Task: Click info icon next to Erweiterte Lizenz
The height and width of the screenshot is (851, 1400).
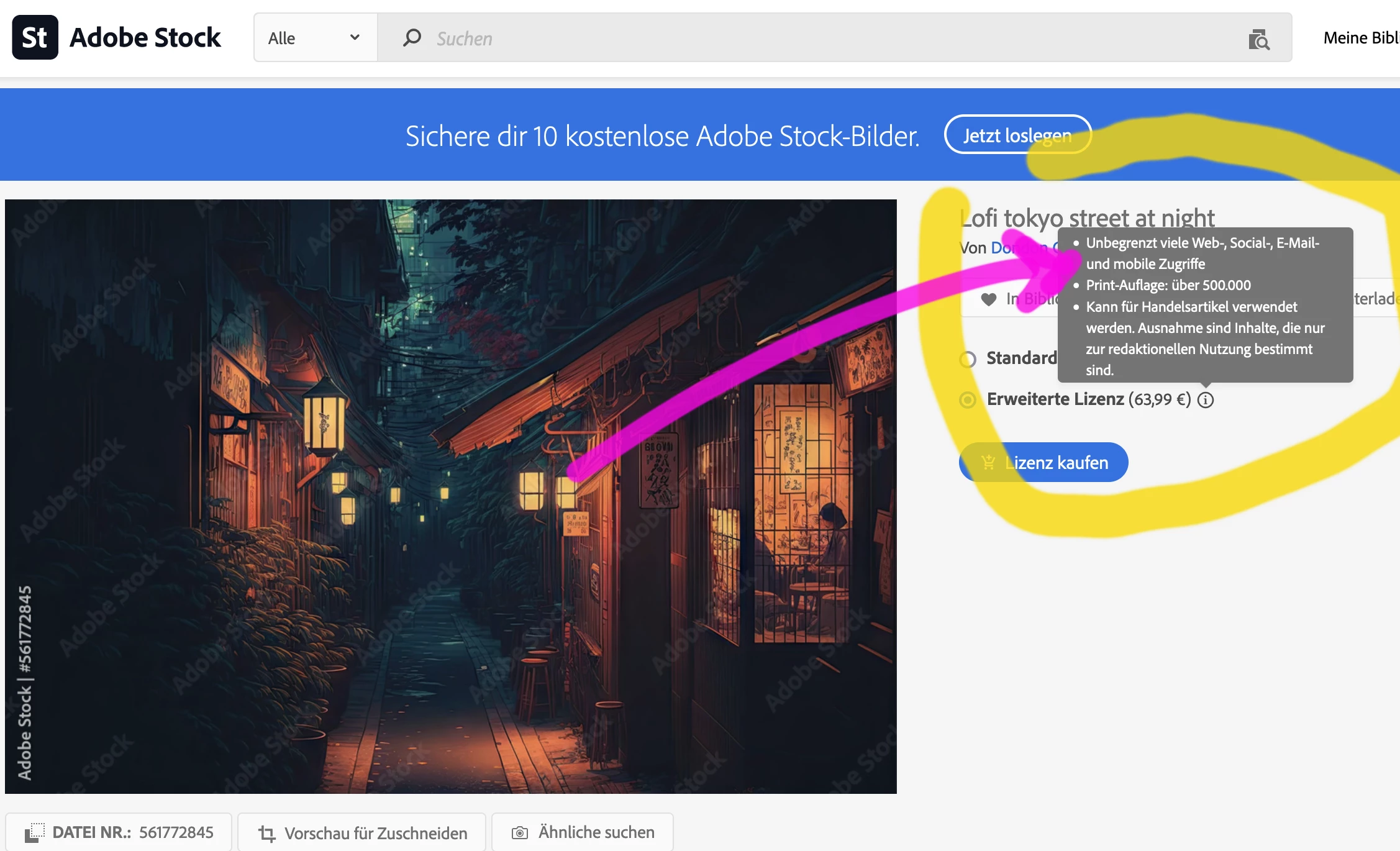Action: click(1206, 399)
